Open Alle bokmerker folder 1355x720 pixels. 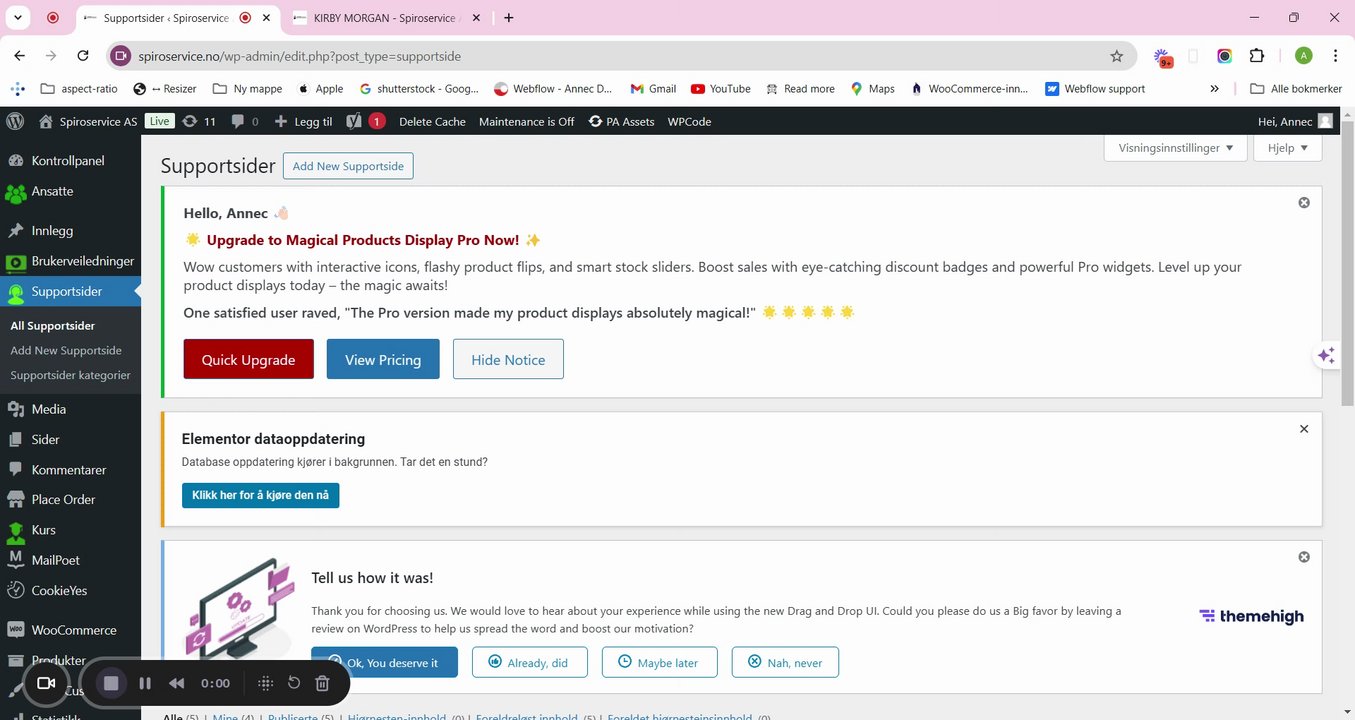(x=1296, y=89)
